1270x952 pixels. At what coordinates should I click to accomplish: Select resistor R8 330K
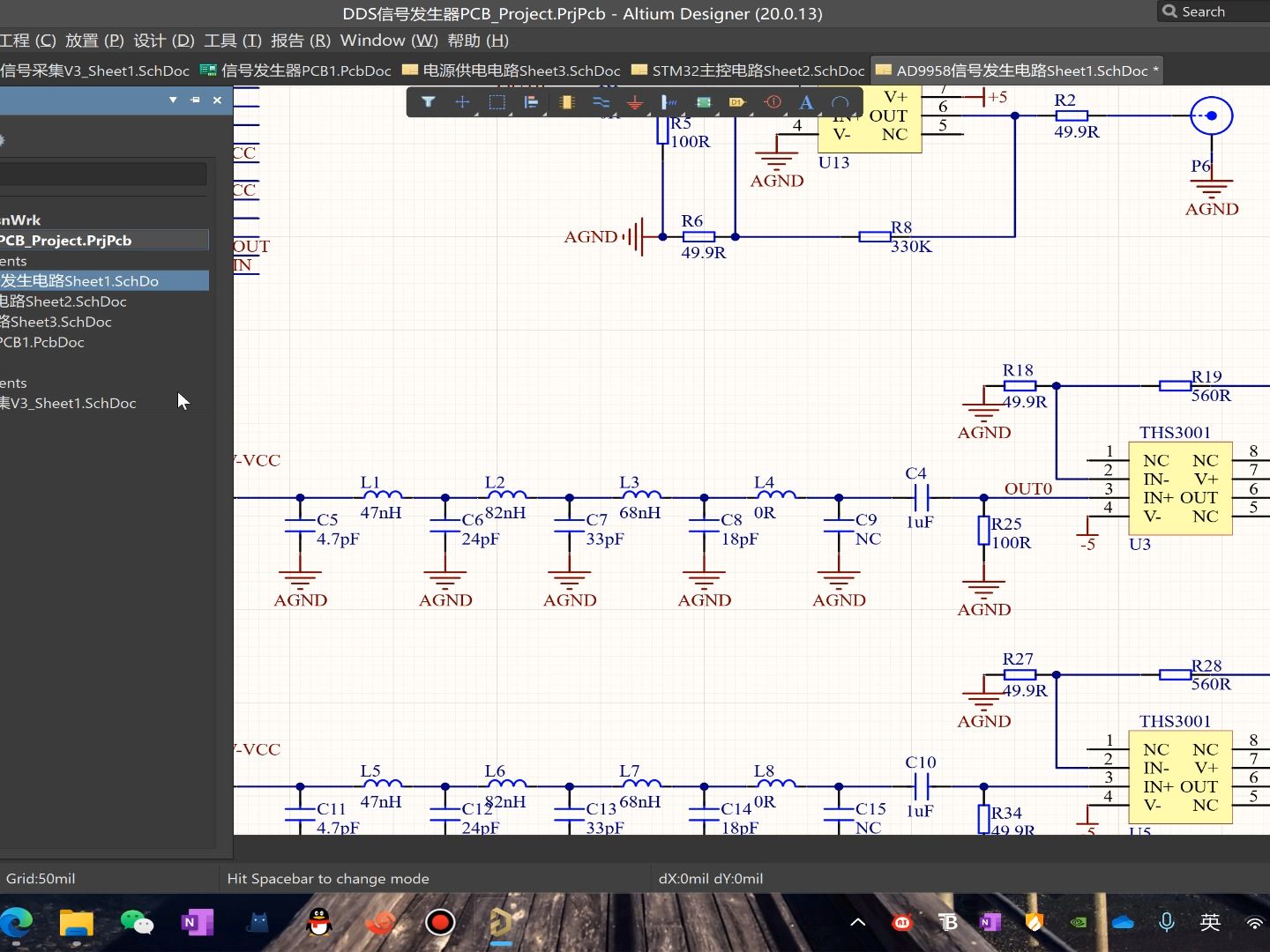coord(876,236)
